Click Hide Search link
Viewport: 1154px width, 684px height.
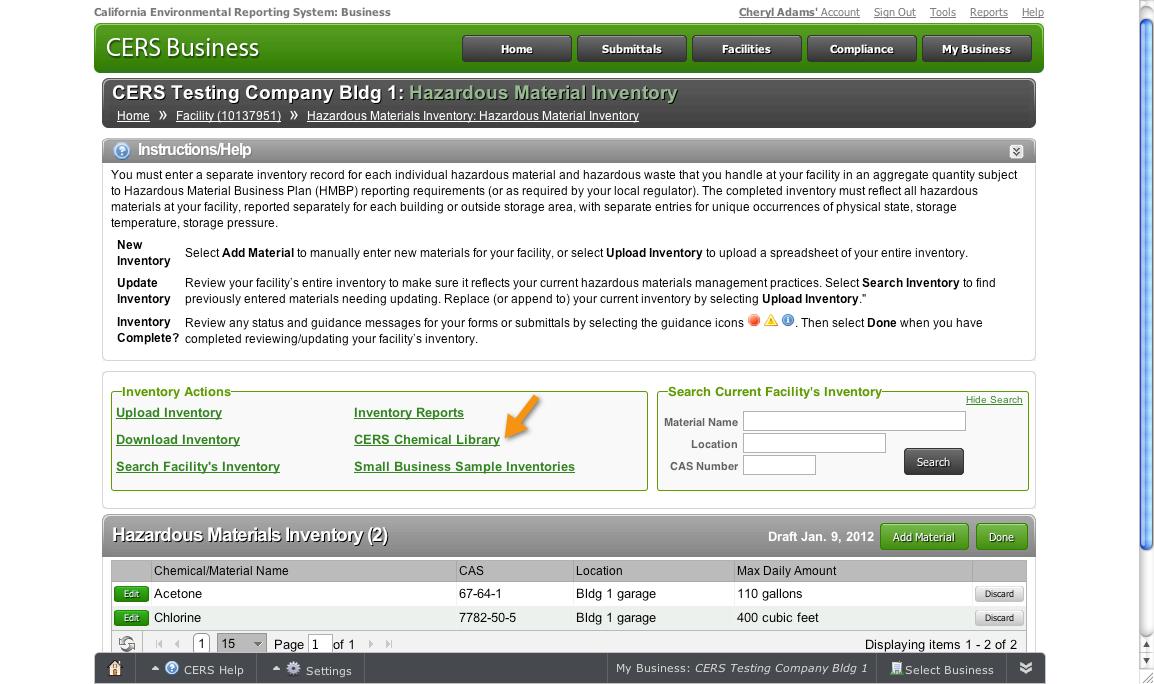point(994,399)
